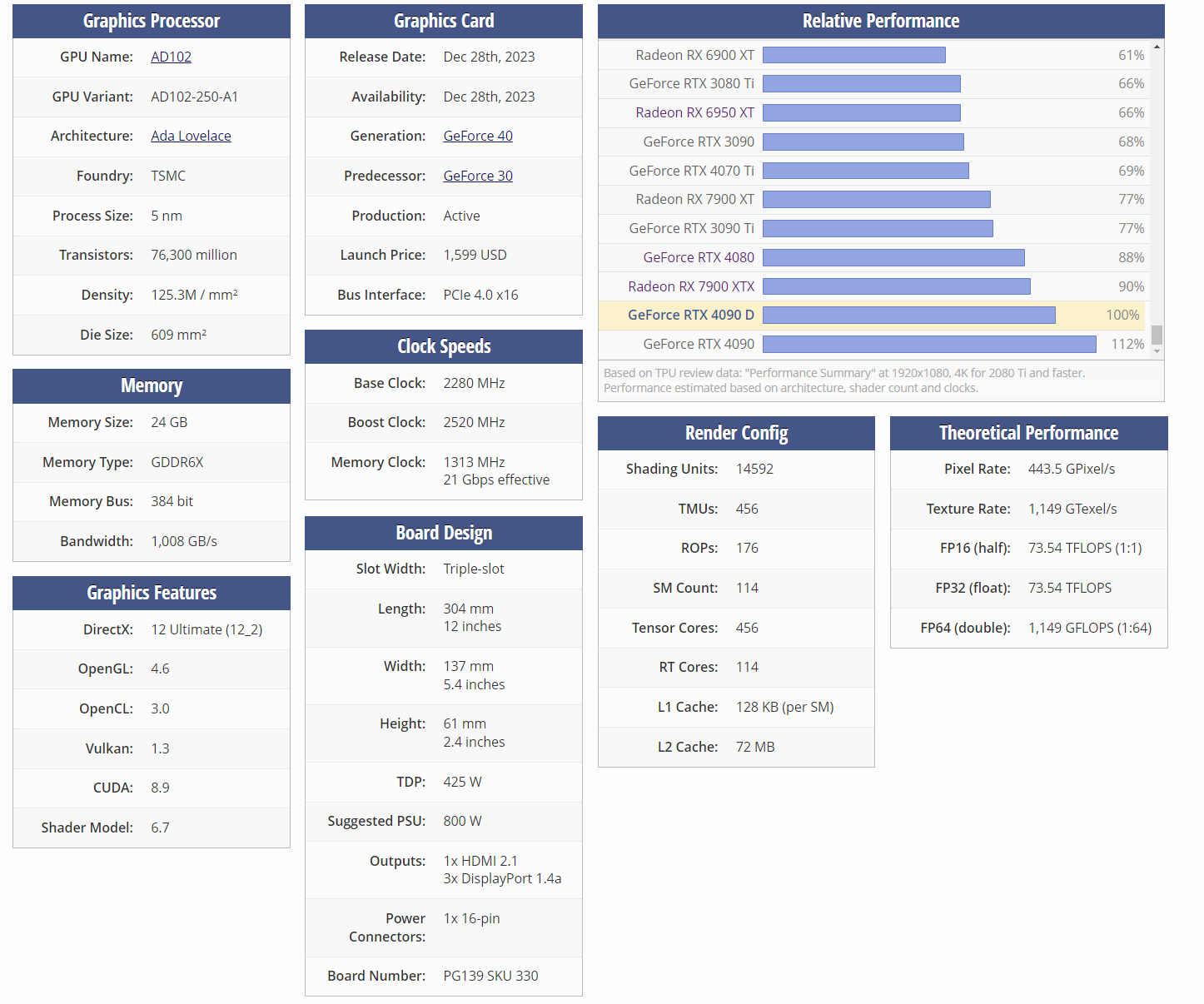Click the Transistors value 76,300 million
The width and height of the screenshot is (1204, 1004).
(194, 255)
